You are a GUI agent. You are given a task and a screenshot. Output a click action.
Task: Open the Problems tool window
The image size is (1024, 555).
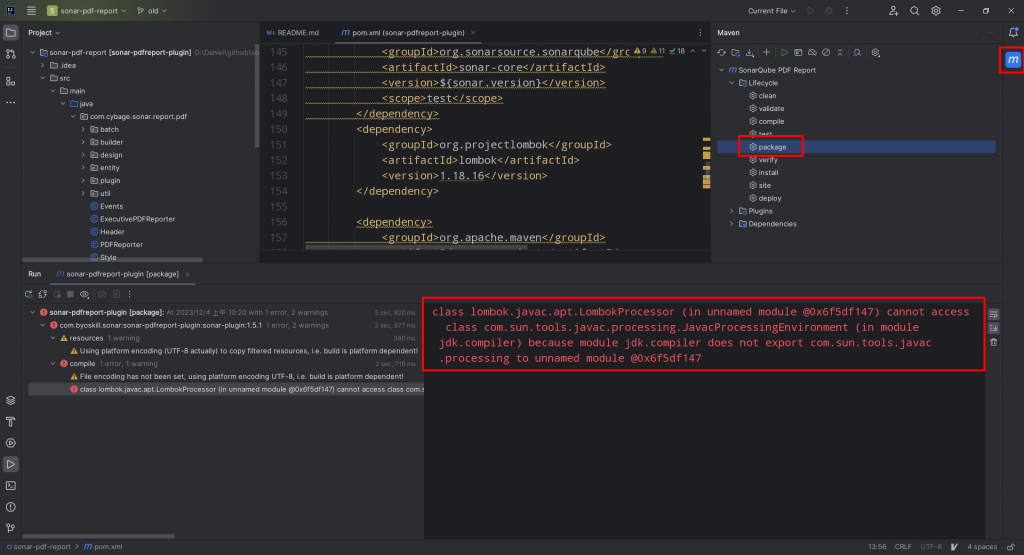(10, 507)
